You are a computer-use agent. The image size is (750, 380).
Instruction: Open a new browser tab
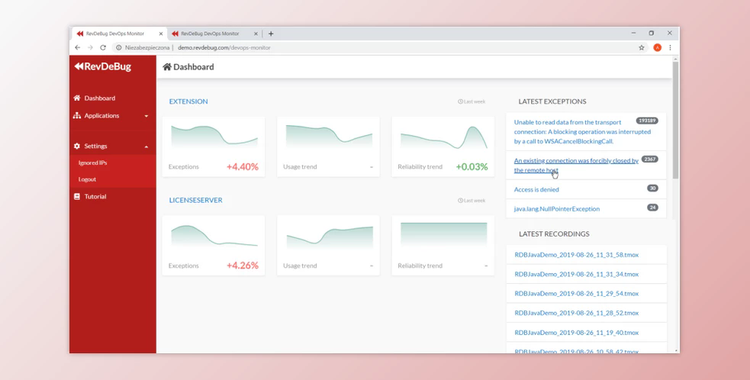[x=271, y=34]
